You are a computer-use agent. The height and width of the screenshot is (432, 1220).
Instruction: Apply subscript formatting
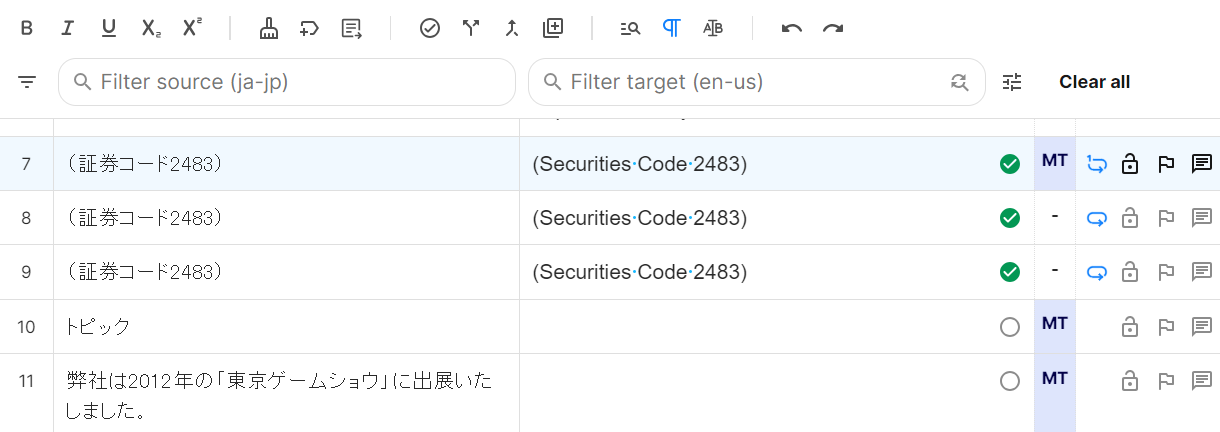(x=151, y=28)
